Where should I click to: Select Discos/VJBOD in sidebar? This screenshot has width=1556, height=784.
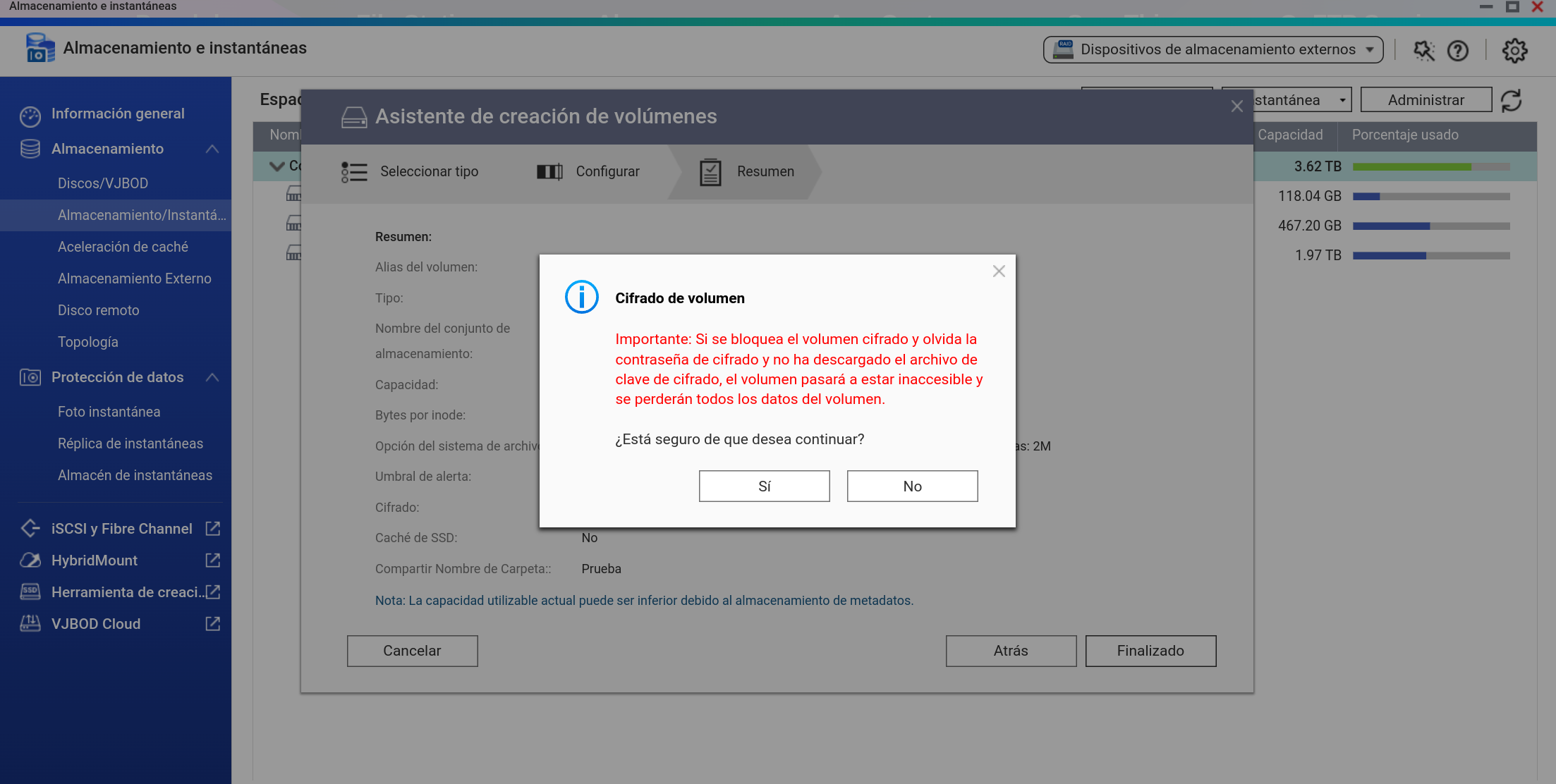pos(103,183)
